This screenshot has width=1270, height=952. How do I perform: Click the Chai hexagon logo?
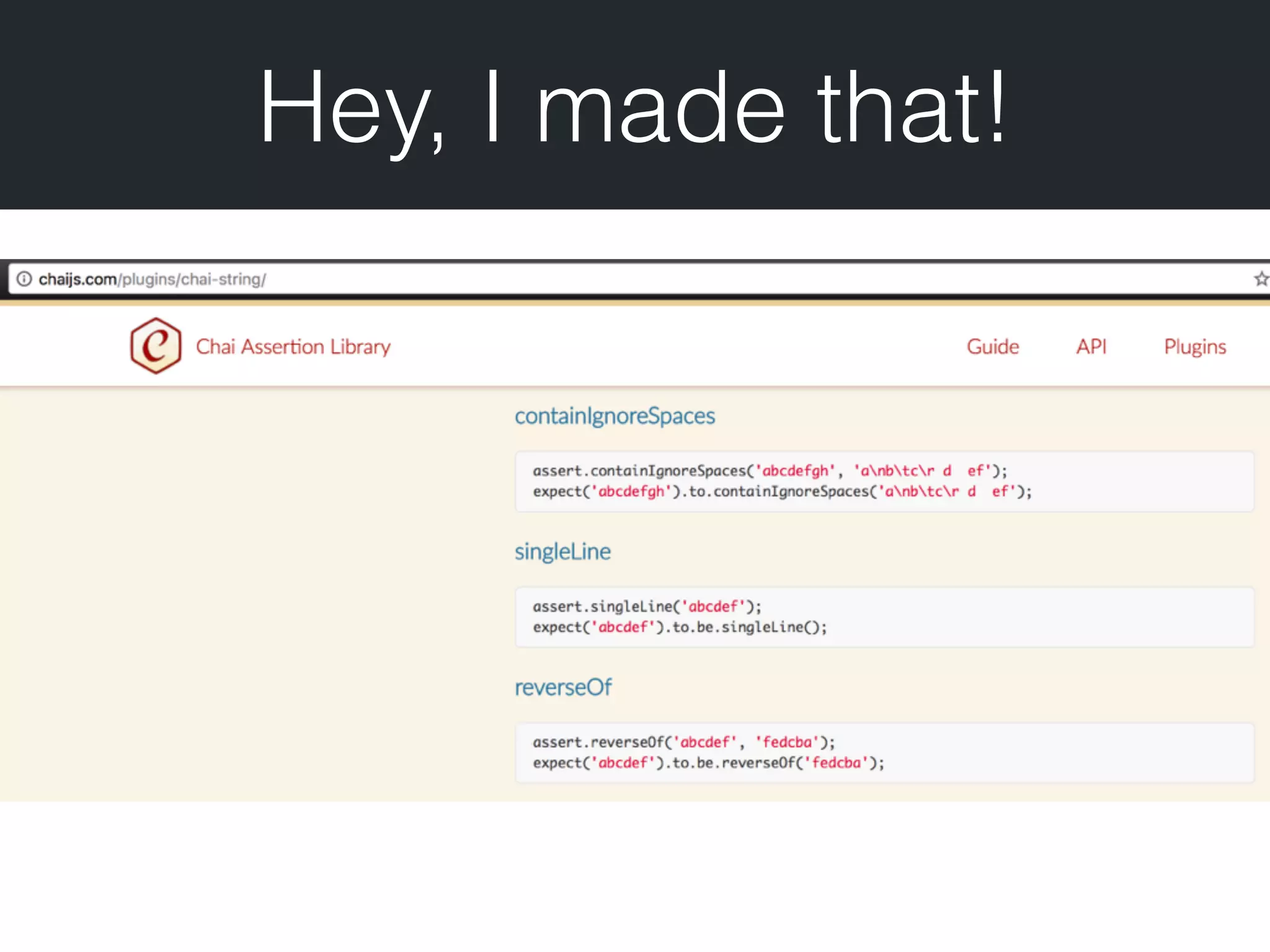pyautogui.click(x=156, y=346)
